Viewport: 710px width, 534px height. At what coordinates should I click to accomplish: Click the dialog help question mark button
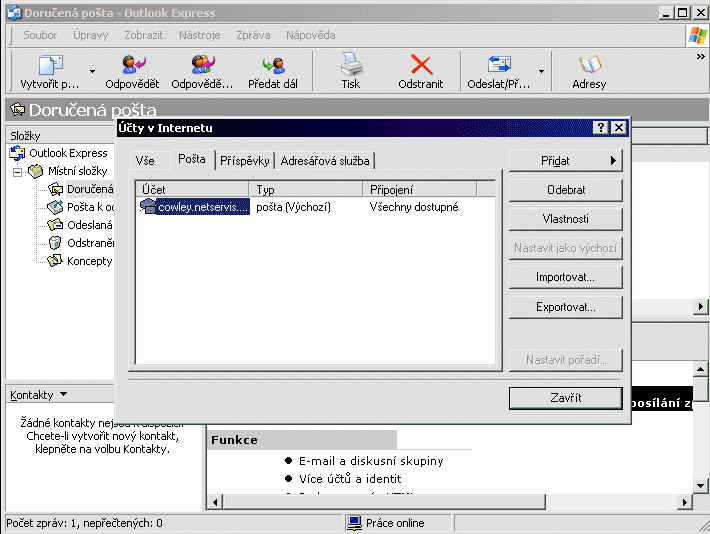coord(600,128)
